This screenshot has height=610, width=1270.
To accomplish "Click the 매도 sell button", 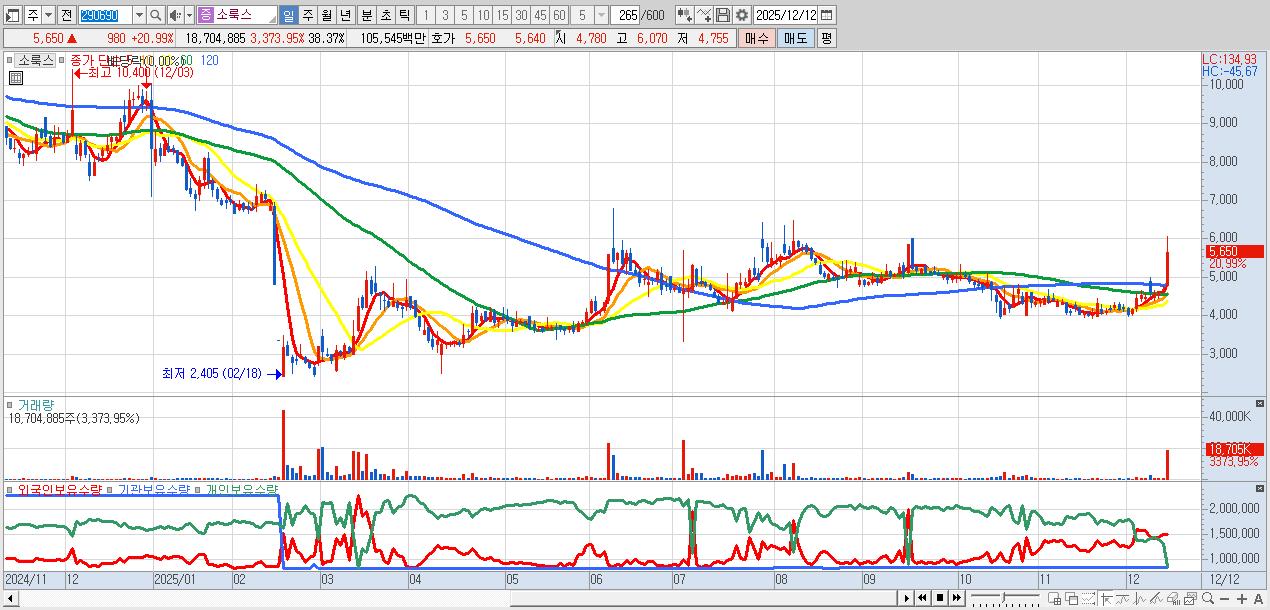I will tap(796, 38).
